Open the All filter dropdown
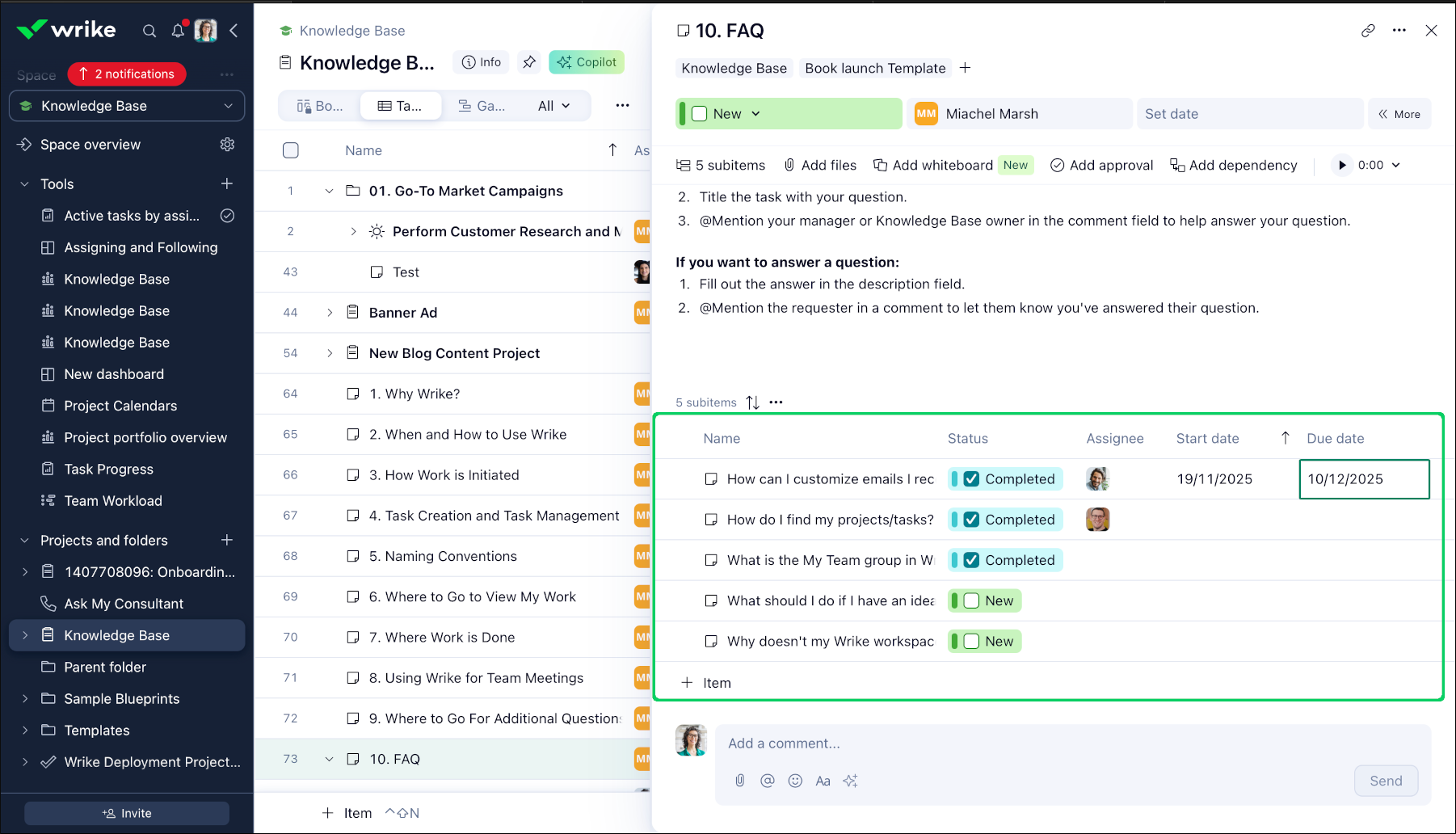Screen dimensions: 1456x834 [553, 105]
